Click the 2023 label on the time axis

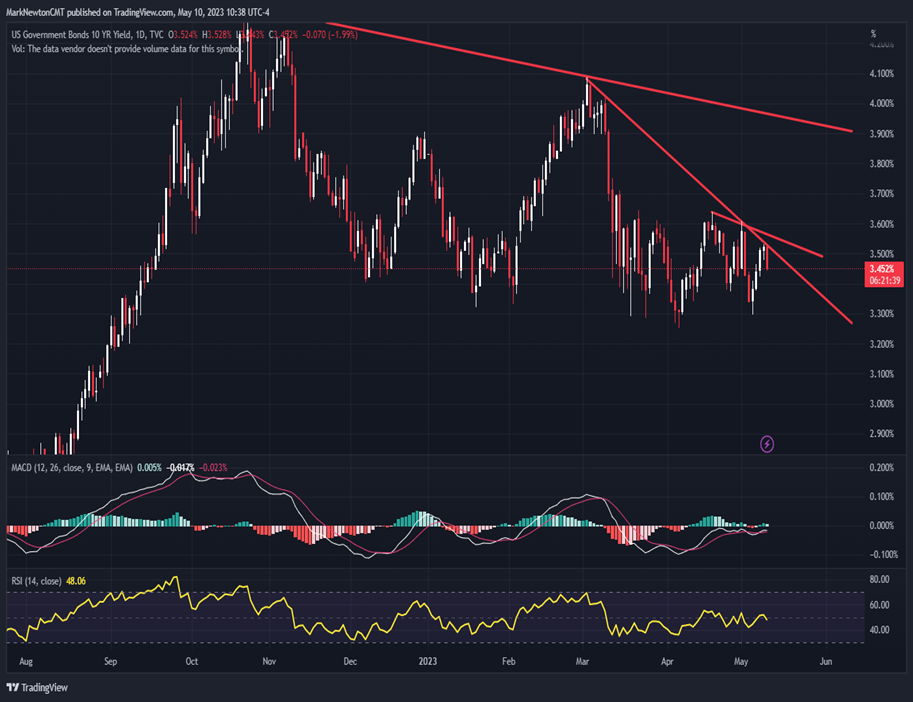tap(429, 662)
